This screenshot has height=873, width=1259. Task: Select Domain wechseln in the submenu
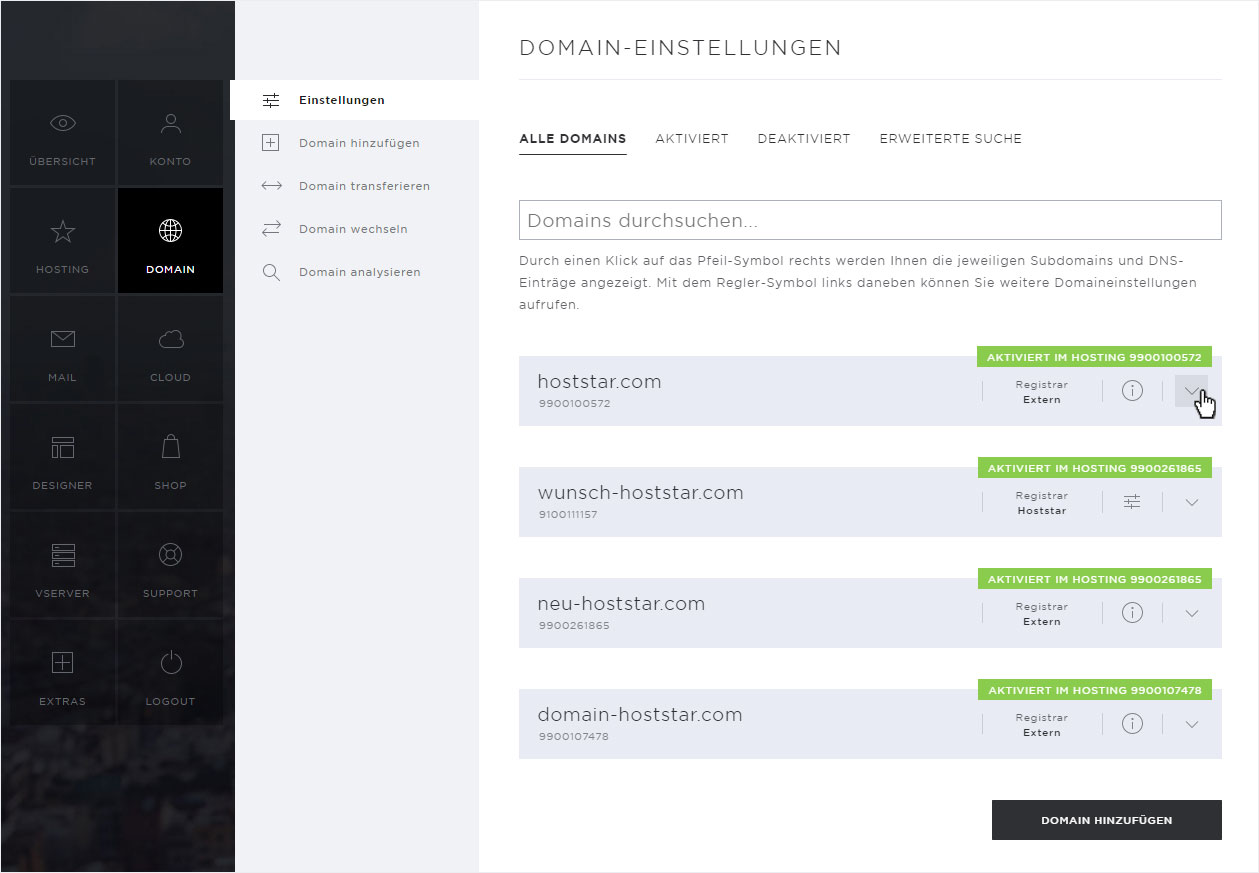pyautogui.click(x=353, y=229)
